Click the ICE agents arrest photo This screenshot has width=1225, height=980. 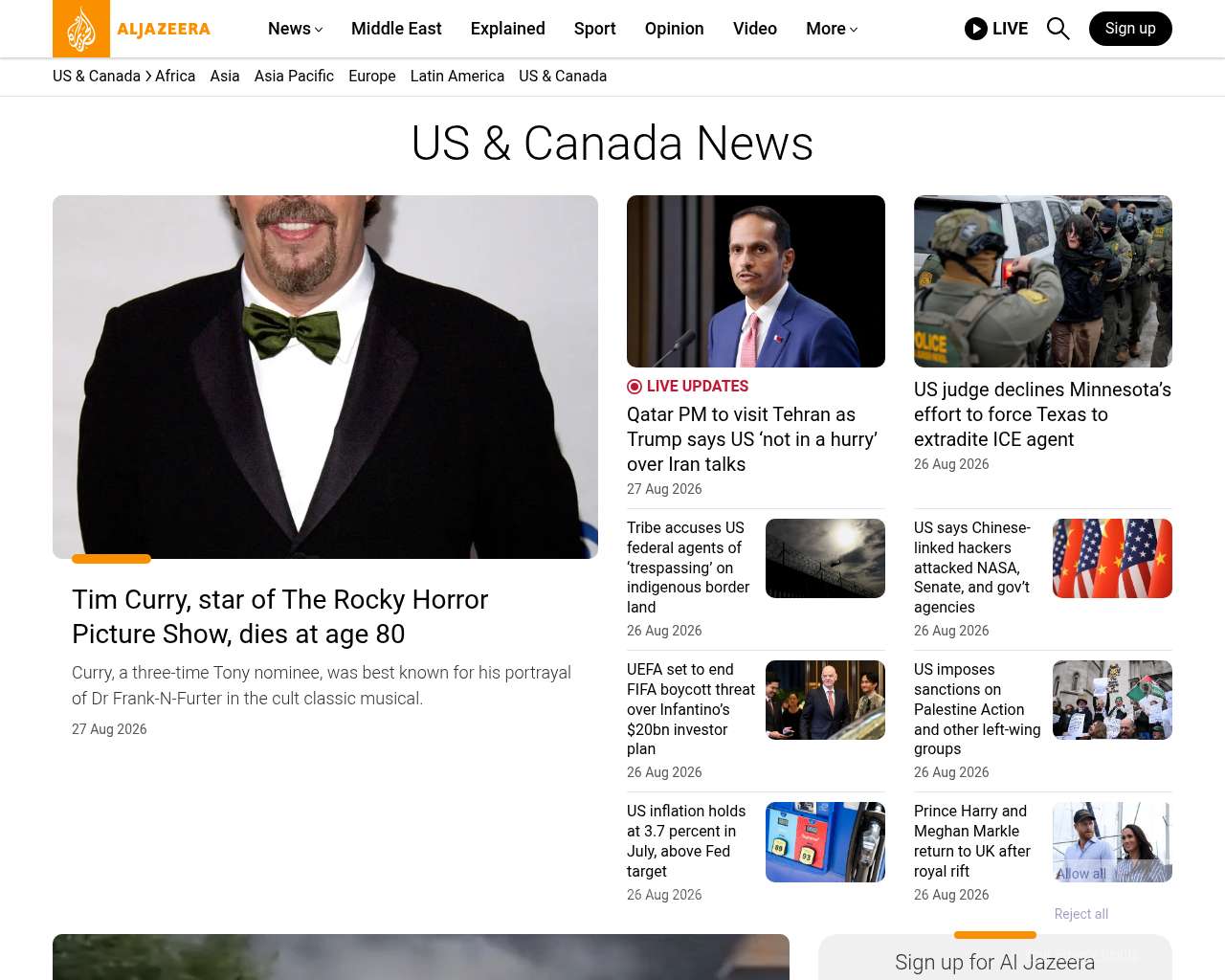(1043, 281)
